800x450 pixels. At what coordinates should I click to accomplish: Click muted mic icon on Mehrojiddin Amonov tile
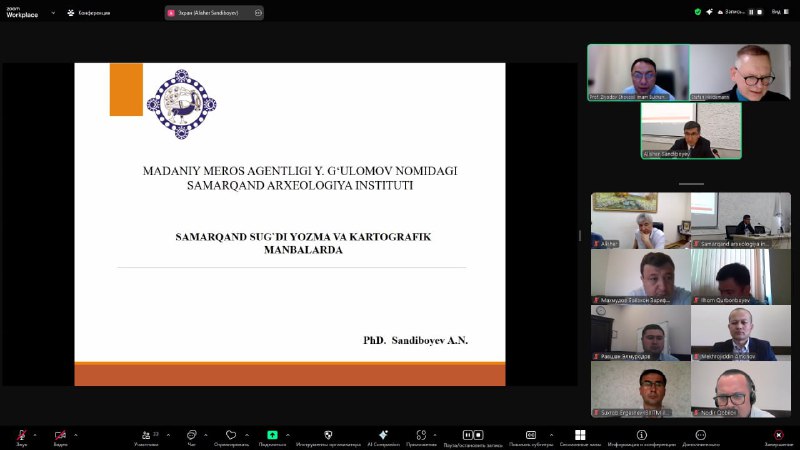696,356
